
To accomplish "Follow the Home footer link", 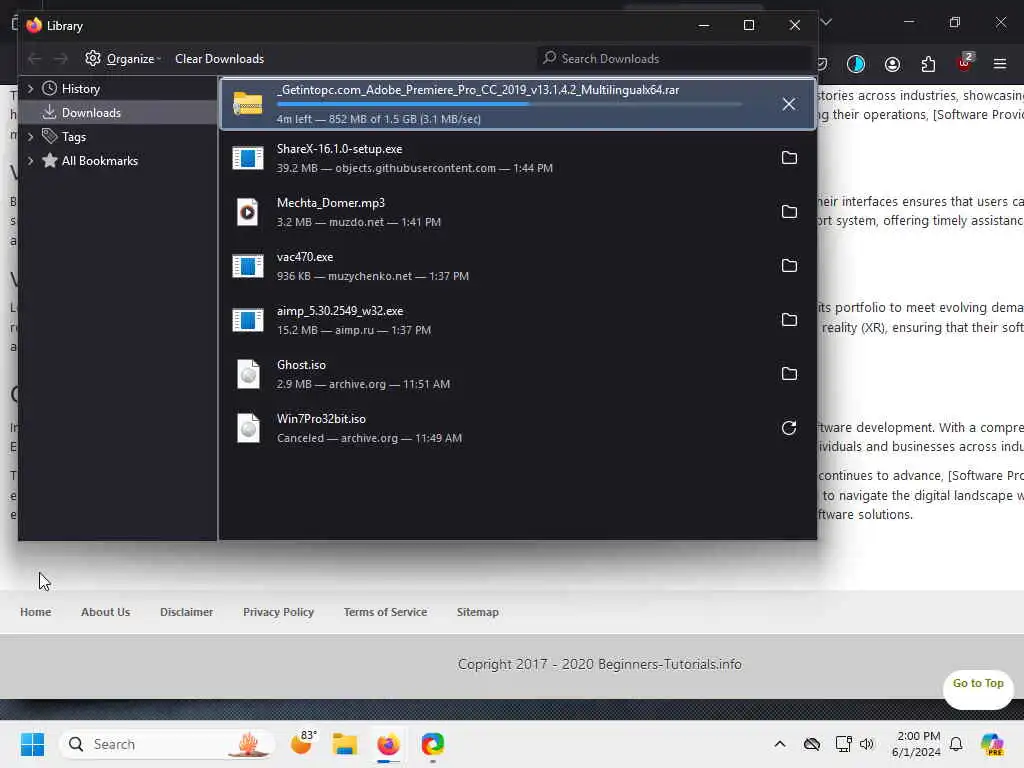I will pyautogui.click(x=35, y=612).
